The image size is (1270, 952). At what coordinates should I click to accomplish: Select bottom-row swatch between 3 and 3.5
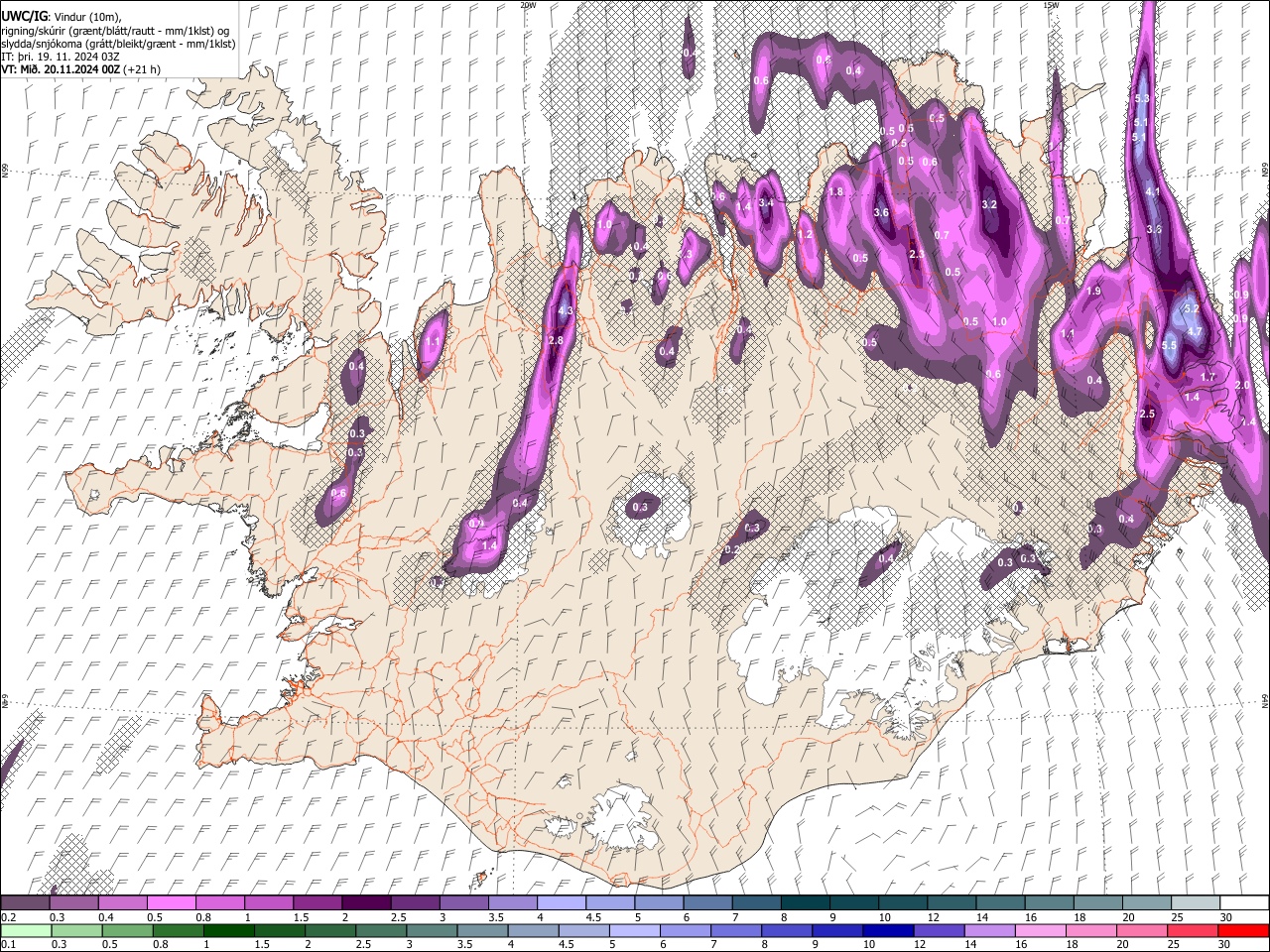433,930
